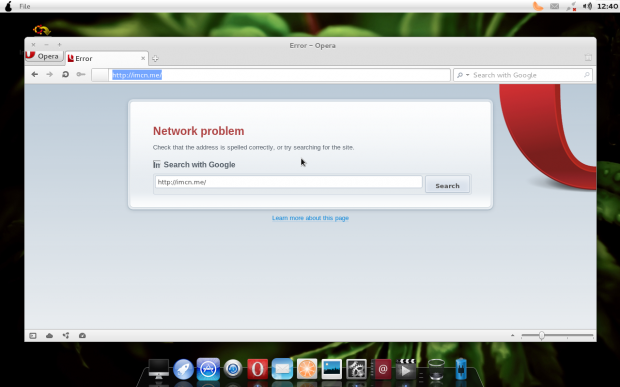The height and width of the screenshot is (387, 620).
Task: Open the Trash bin in dock
Action: click(x=437, y=369)
